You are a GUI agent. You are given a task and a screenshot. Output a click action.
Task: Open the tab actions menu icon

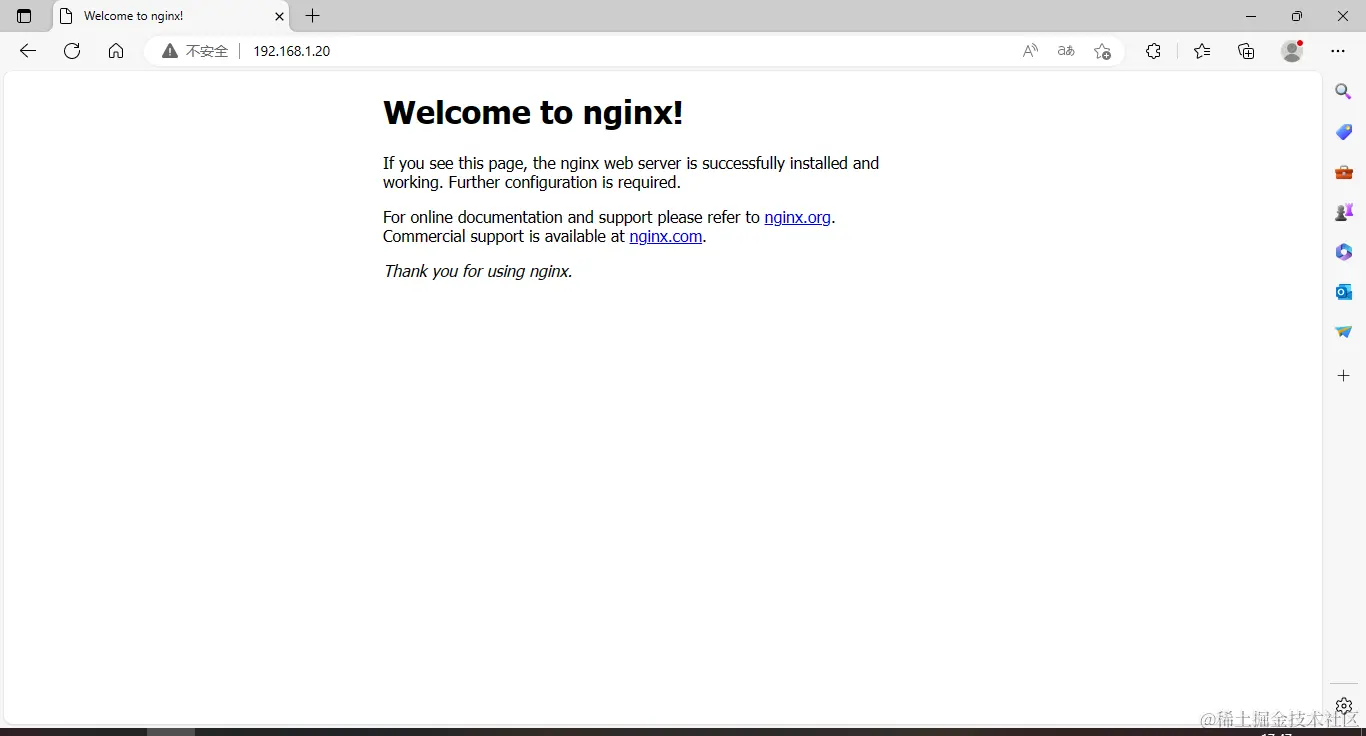(24, 16)
